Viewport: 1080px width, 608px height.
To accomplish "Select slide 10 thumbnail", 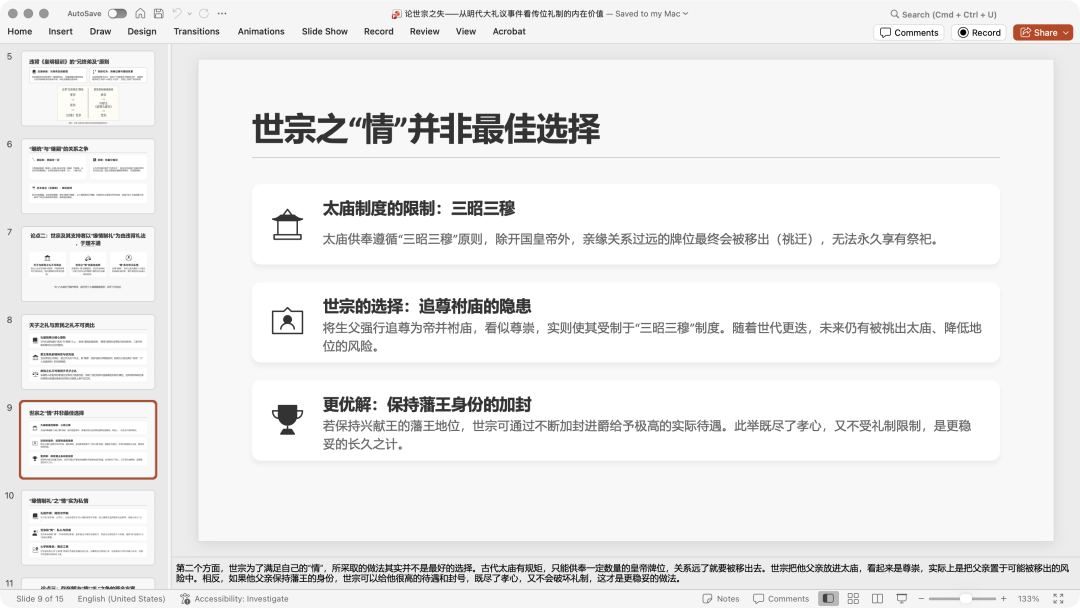I will (88, 527).
